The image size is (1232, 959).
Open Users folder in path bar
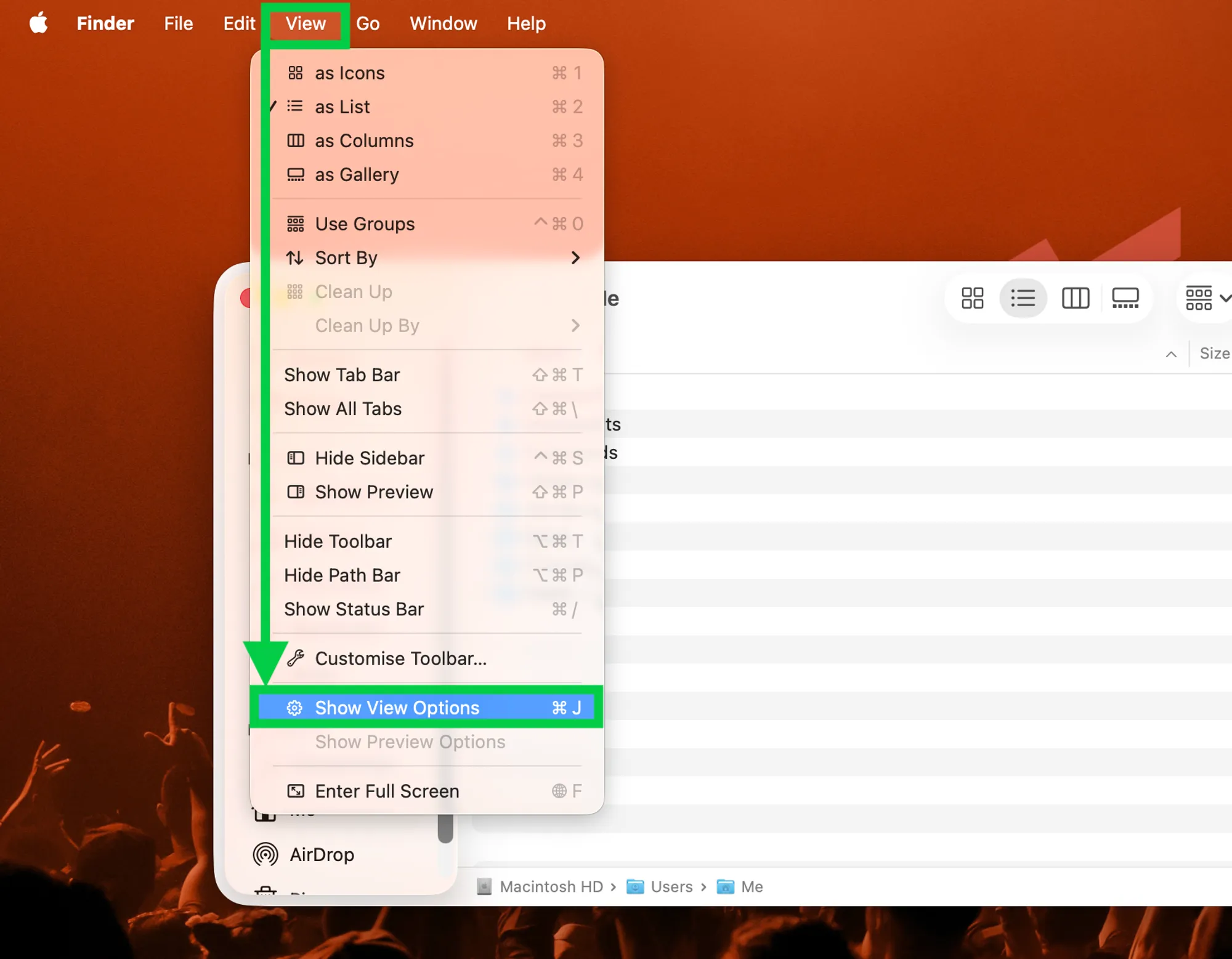pyautogui.click(x=671, y=887)
